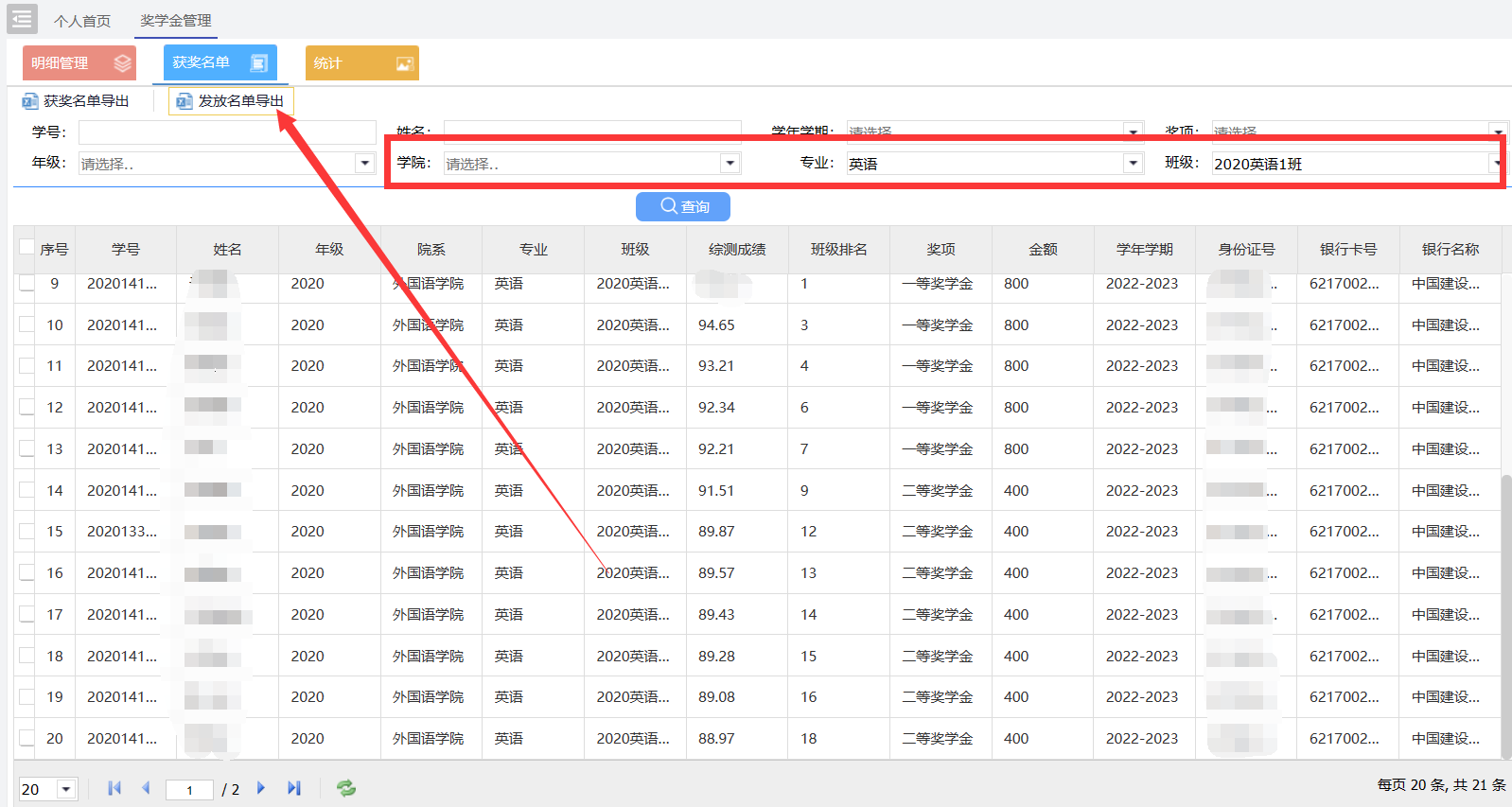
Task: Export the 获奖名单导出 award list
Action: pyautogui.click(x=77, y=101)
